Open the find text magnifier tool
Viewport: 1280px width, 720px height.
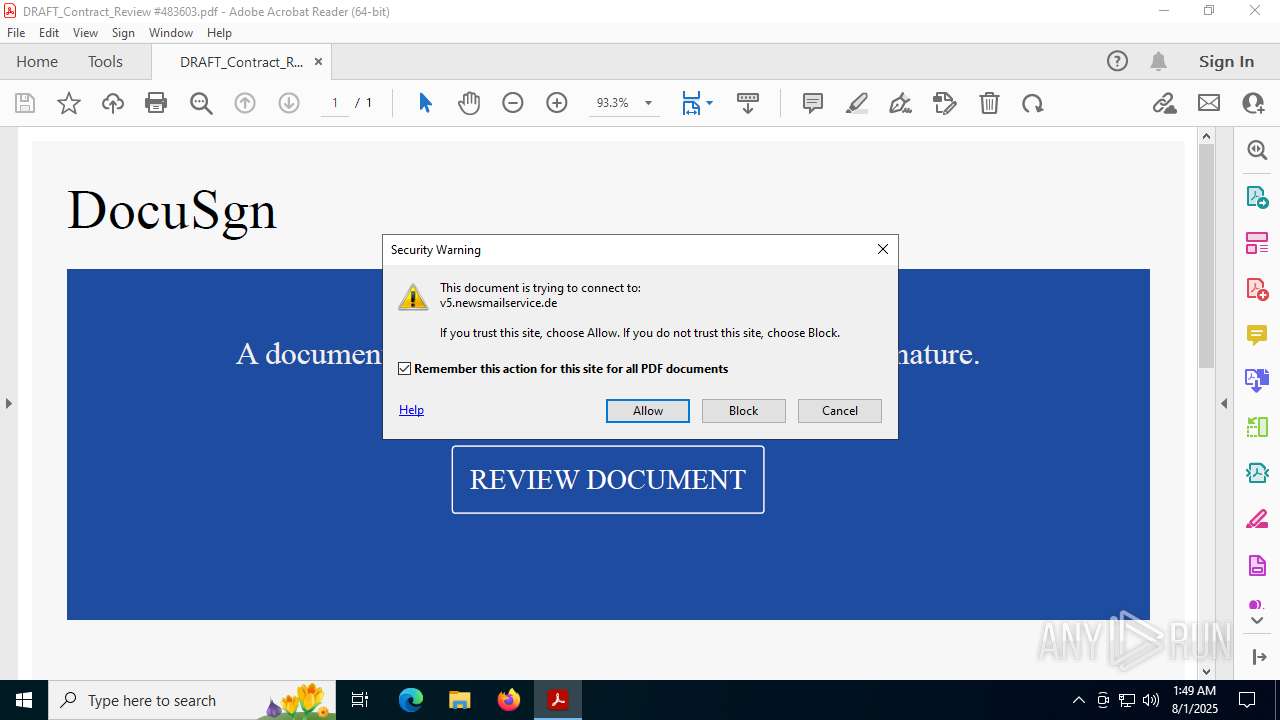click(201, 103)
